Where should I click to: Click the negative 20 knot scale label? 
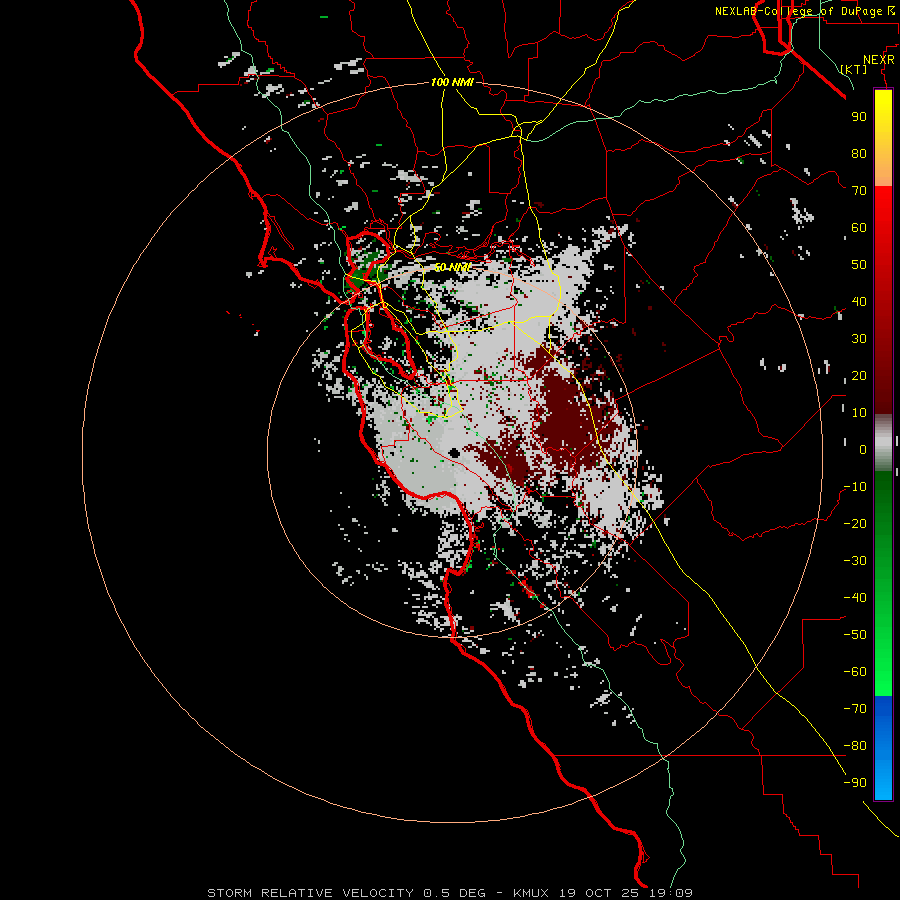coord(855,523)
